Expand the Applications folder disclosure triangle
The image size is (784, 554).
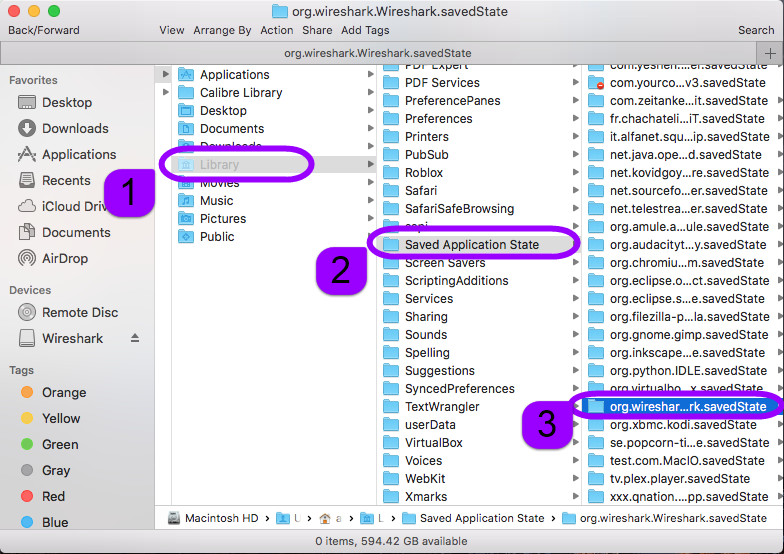click(165, 75)
